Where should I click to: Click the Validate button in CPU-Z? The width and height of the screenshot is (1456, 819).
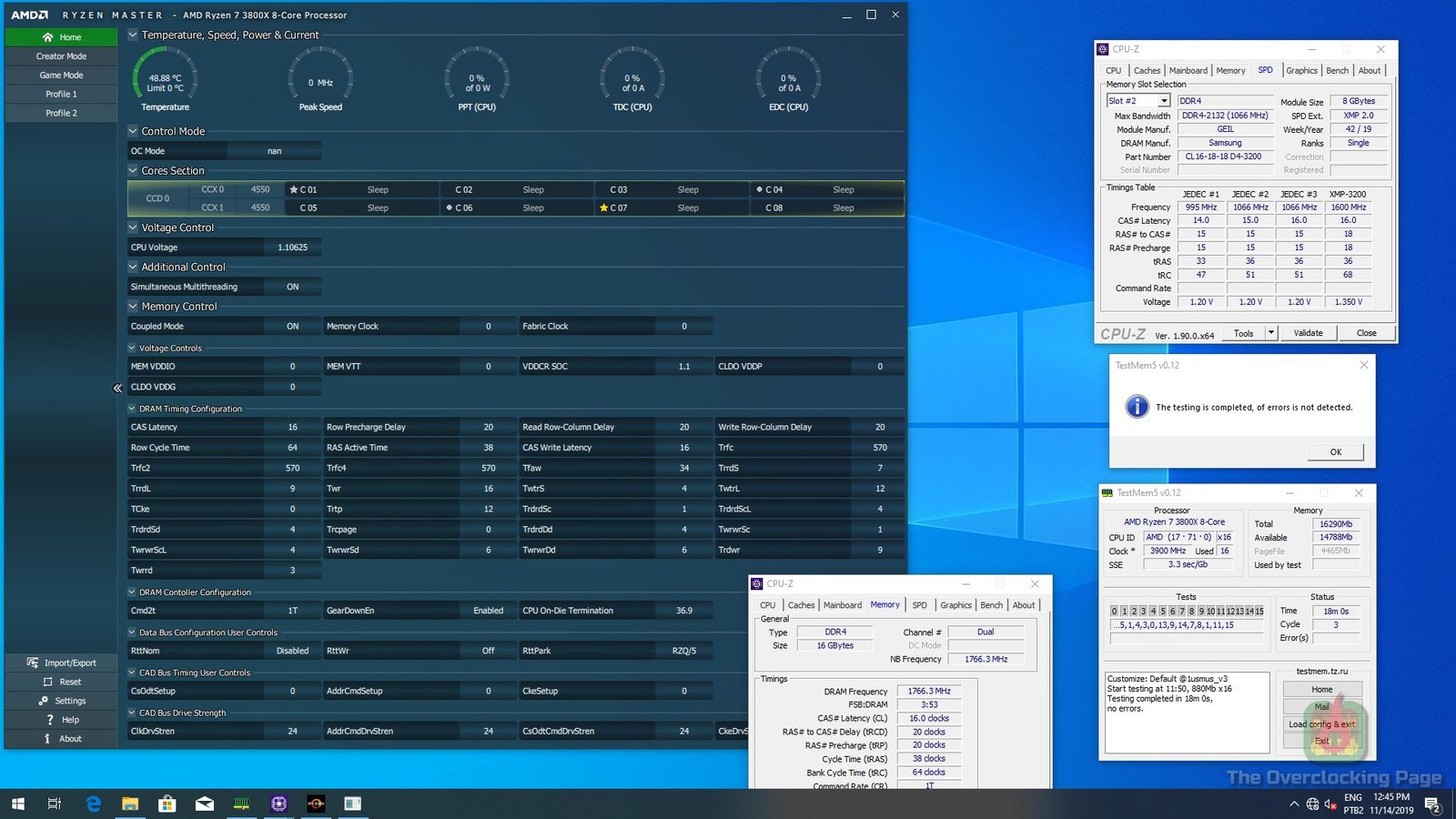pyautogui.click(x=1308, y=333)
